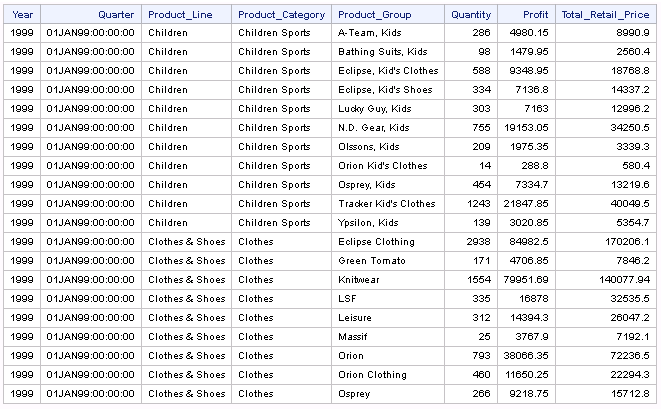Image resolution: width=661 pixels, height=409 pixels.
Task: Click the Quarter column header
Action: [116, 15]
